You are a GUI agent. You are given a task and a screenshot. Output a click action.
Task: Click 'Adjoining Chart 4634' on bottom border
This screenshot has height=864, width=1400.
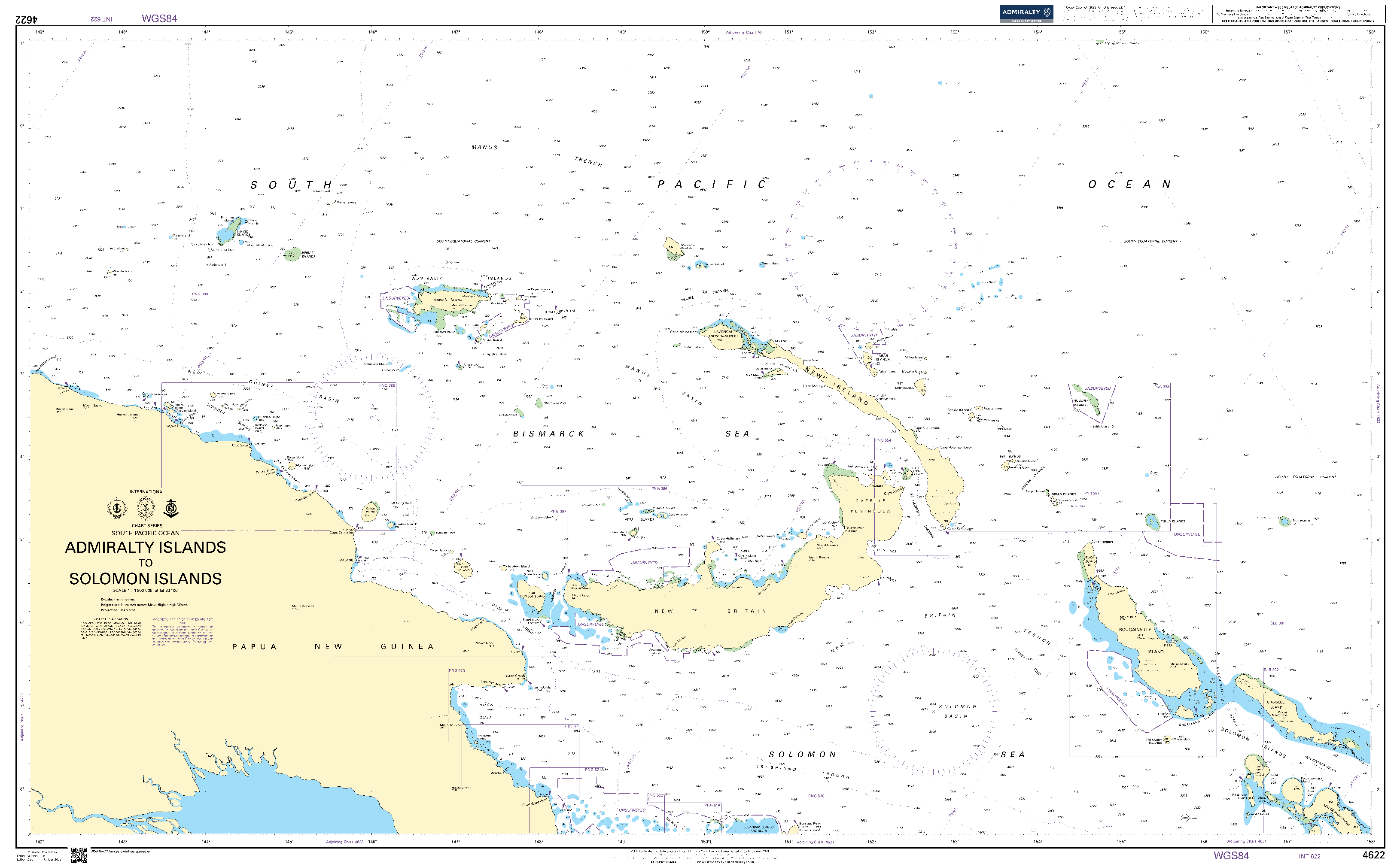point(1247,841)
